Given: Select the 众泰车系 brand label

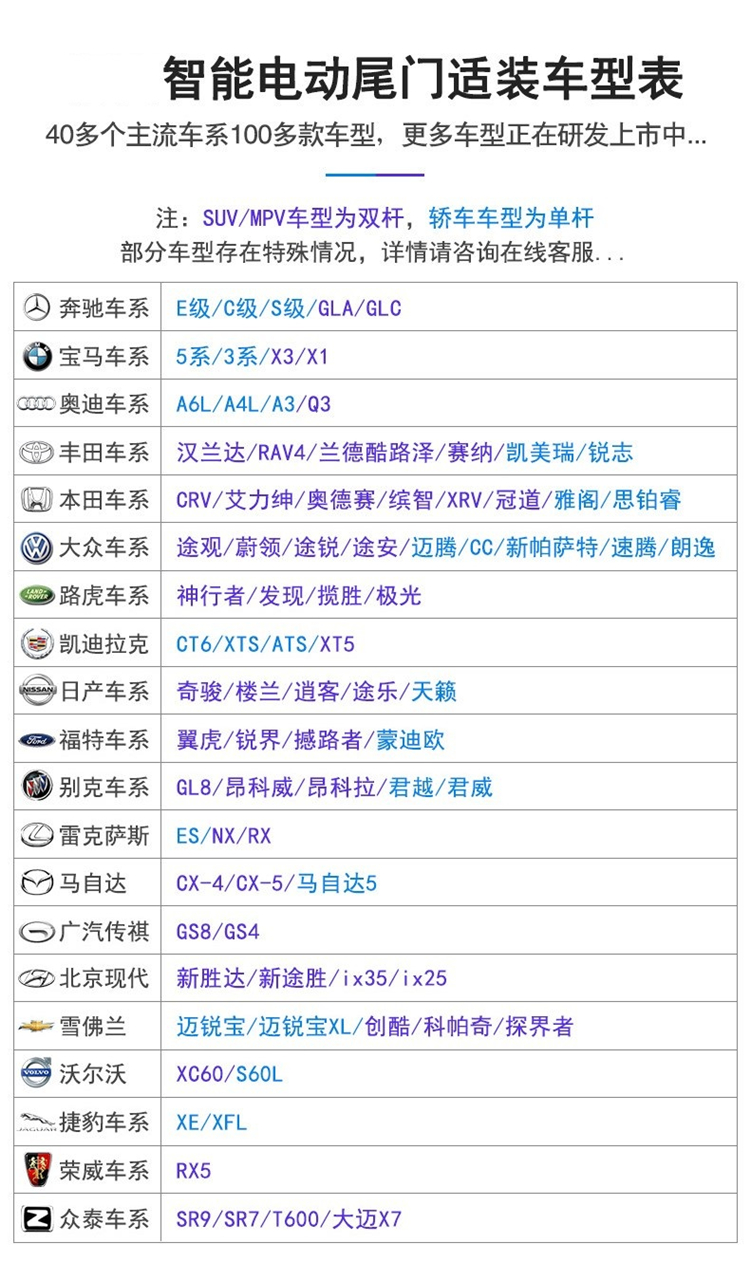Looking at the screenshot, I should 103,1219.
